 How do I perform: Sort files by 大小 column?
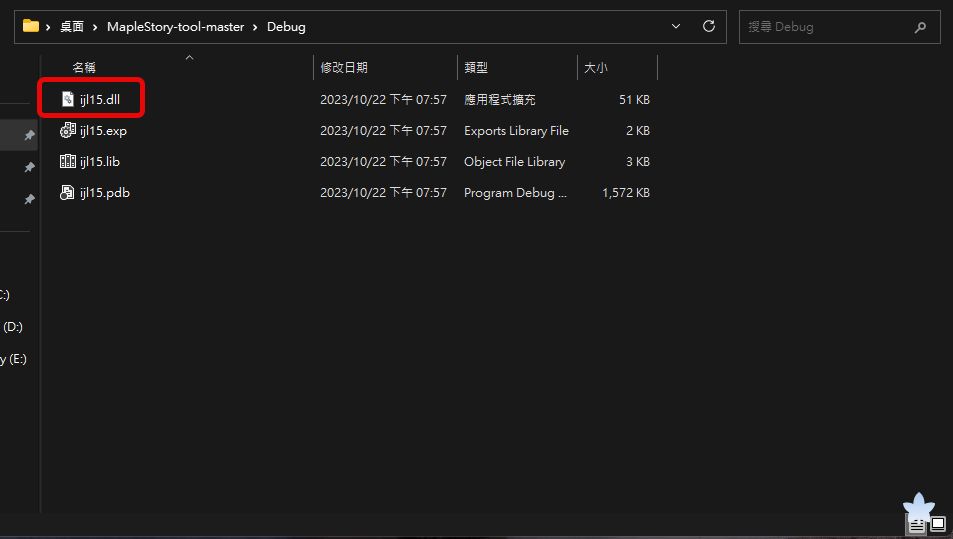point(596,67)
